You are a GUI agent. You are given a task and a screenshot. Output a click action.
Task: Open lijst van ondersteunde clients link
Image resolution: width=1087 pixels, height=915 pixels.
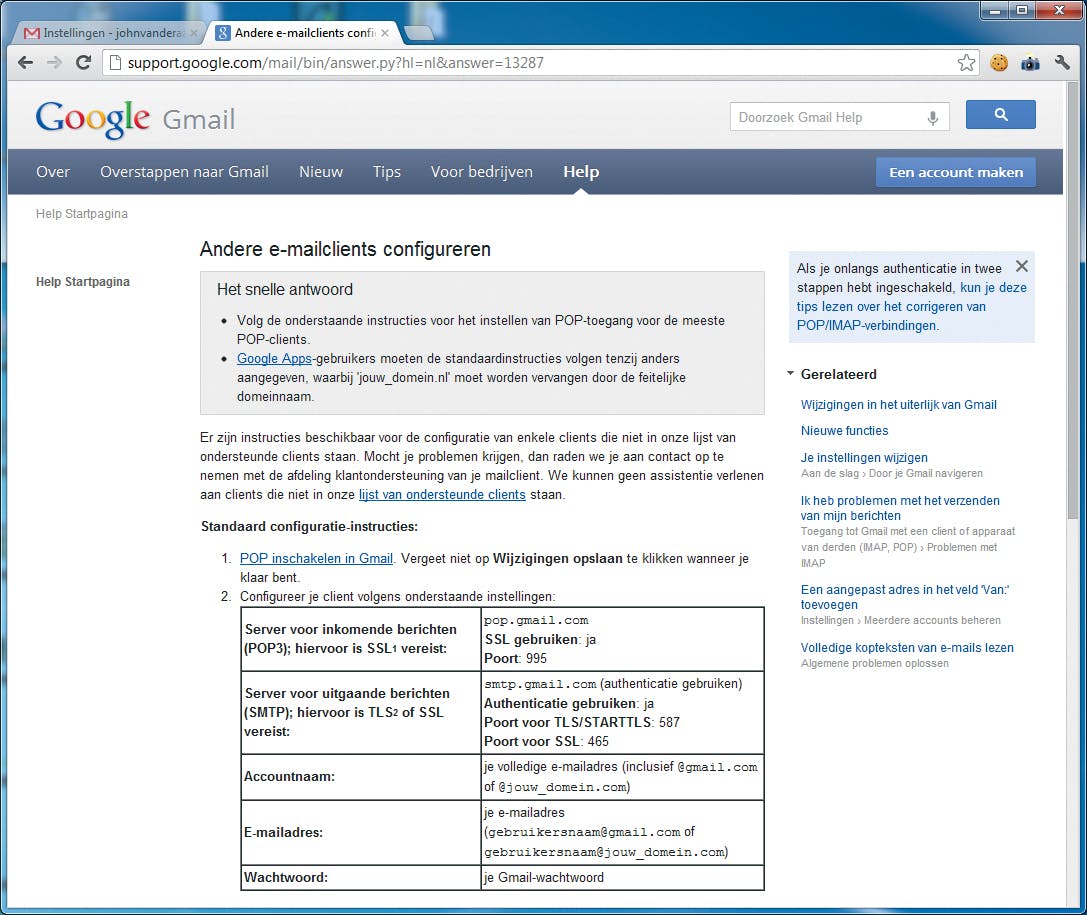[442, 494]
